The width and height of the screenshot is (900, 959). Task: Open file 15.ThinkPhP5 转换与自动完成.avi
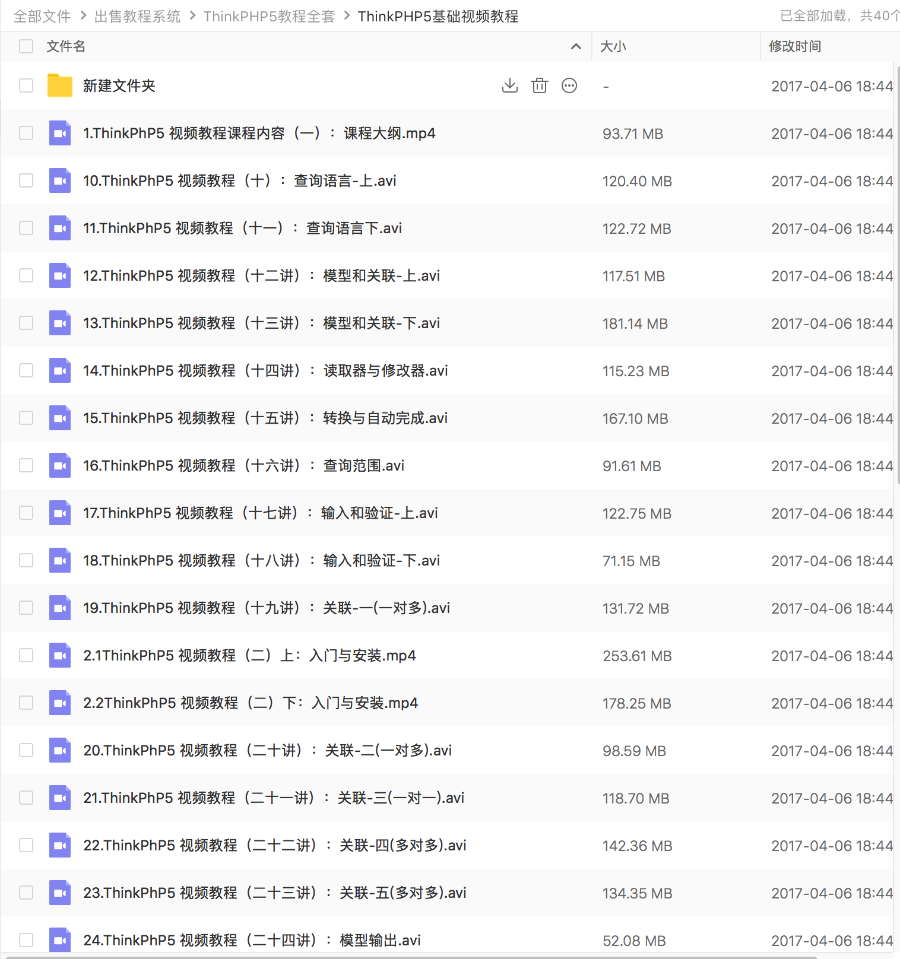point(265,418)
